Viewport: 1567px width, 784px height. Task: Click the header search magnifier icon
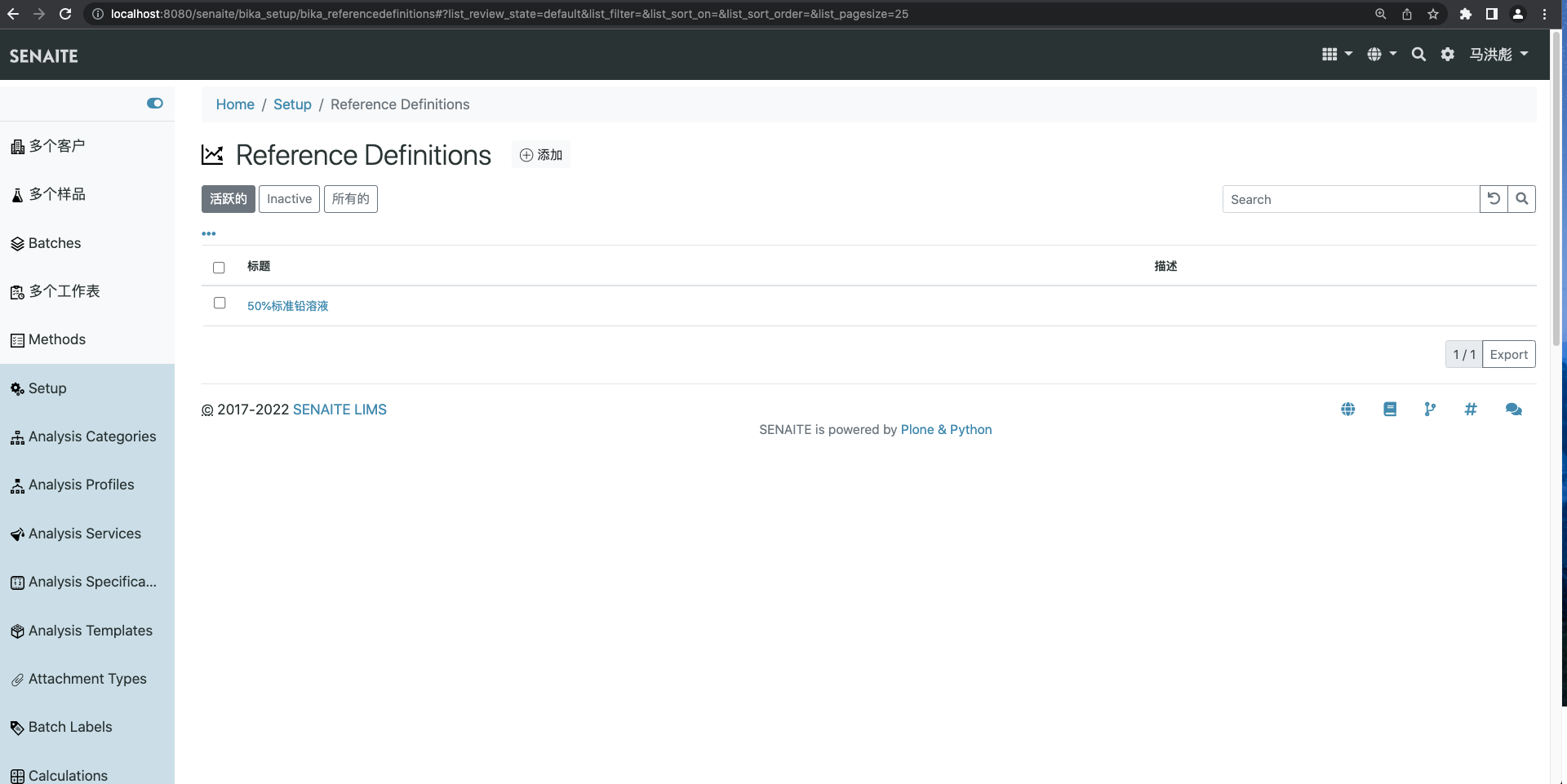(1418, 54)
